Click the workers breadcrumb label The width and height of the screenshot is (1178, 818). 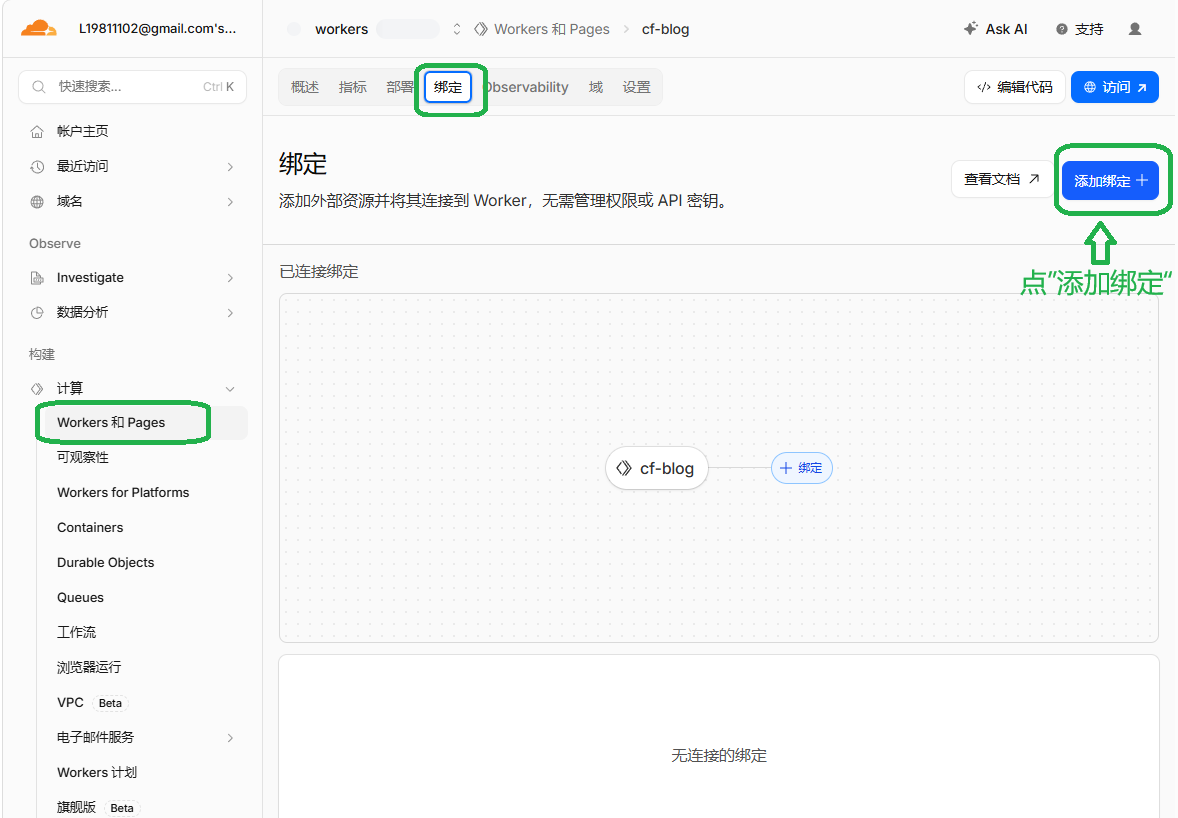(x=341, y=29)
